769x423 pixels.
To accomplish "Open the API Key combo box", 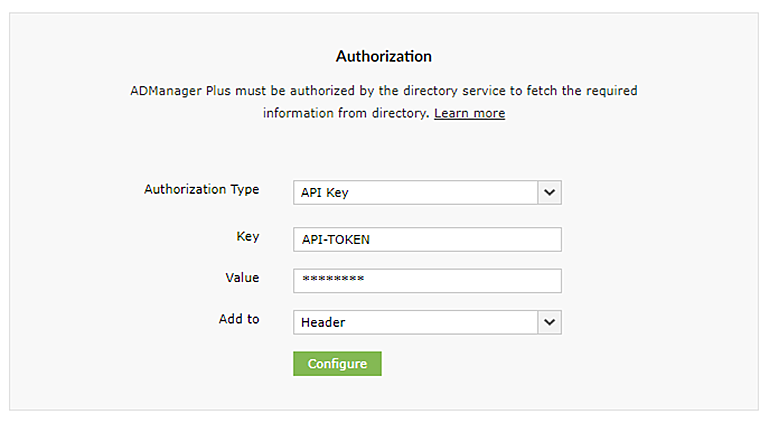I will click(x=415, y=192).
